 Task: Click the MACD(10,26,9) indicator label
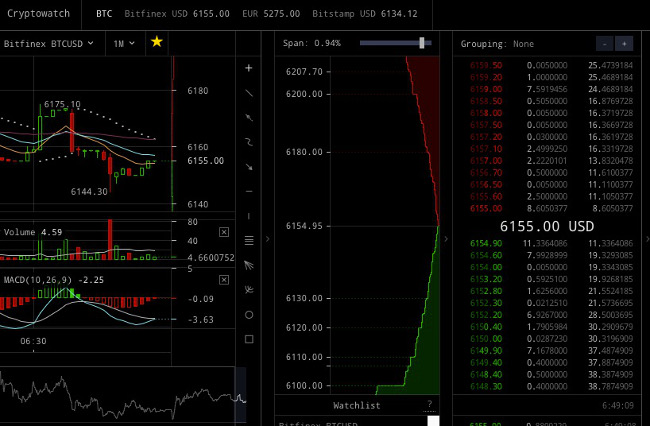53,280
